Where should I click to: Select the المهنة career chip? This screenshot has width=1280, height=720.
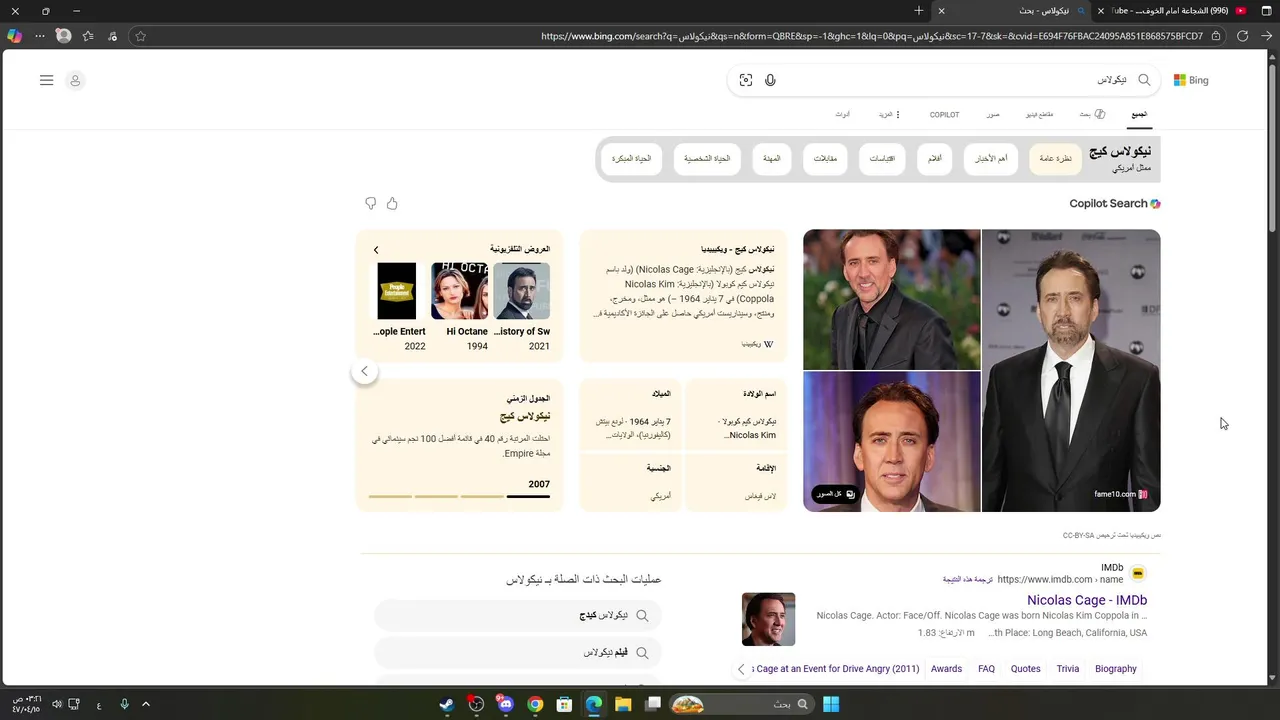tap(772, 159)
